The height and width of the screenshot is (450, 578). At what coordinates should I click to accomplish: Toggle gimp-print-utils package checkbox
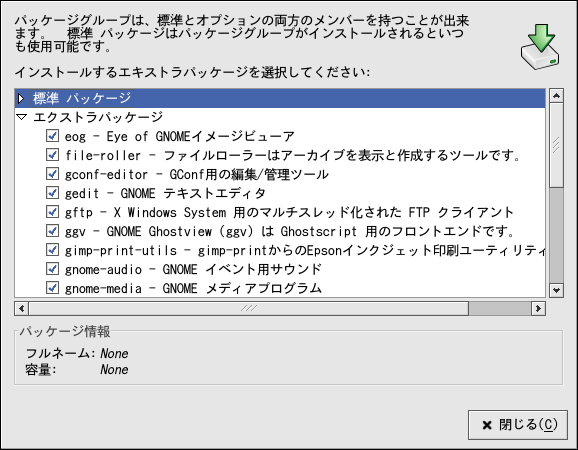(x=52, y=250)
